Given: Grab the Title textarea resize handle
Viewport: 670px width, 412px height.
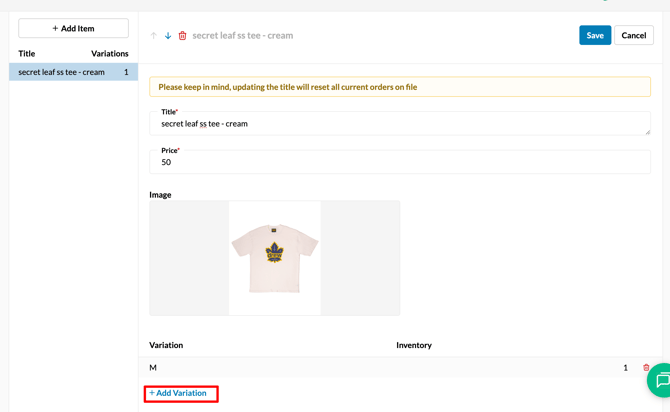Looking at the screenshot, I should [647, 132].
